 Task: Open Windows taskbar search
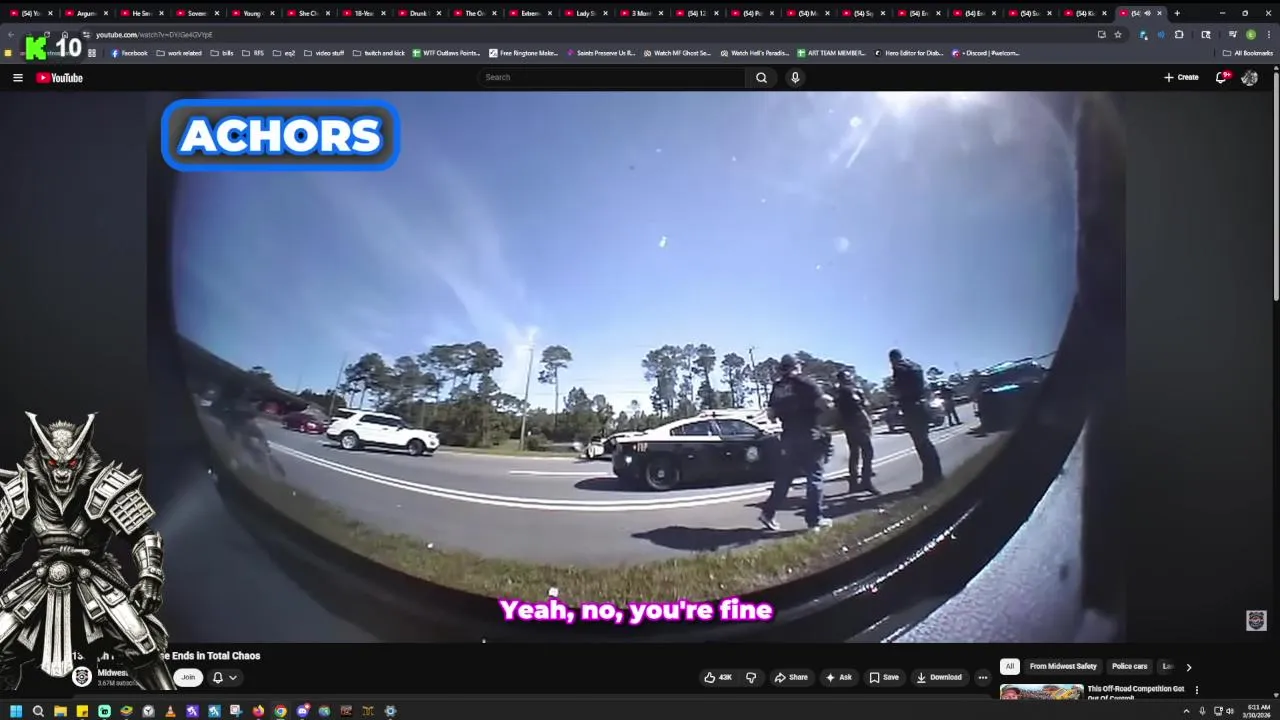coord(38,711)
